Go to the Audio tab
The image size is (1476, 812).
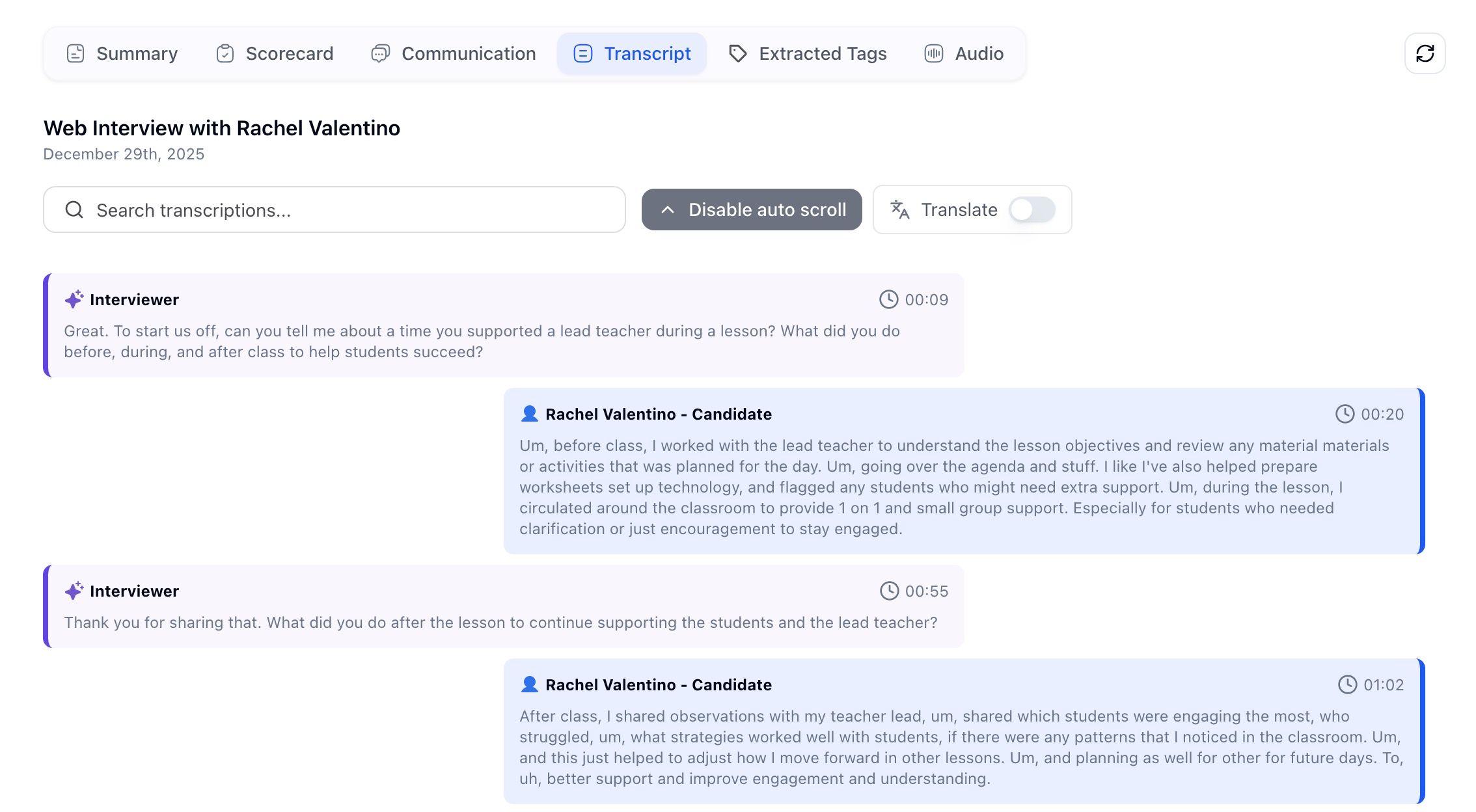[x=964, y=53]
